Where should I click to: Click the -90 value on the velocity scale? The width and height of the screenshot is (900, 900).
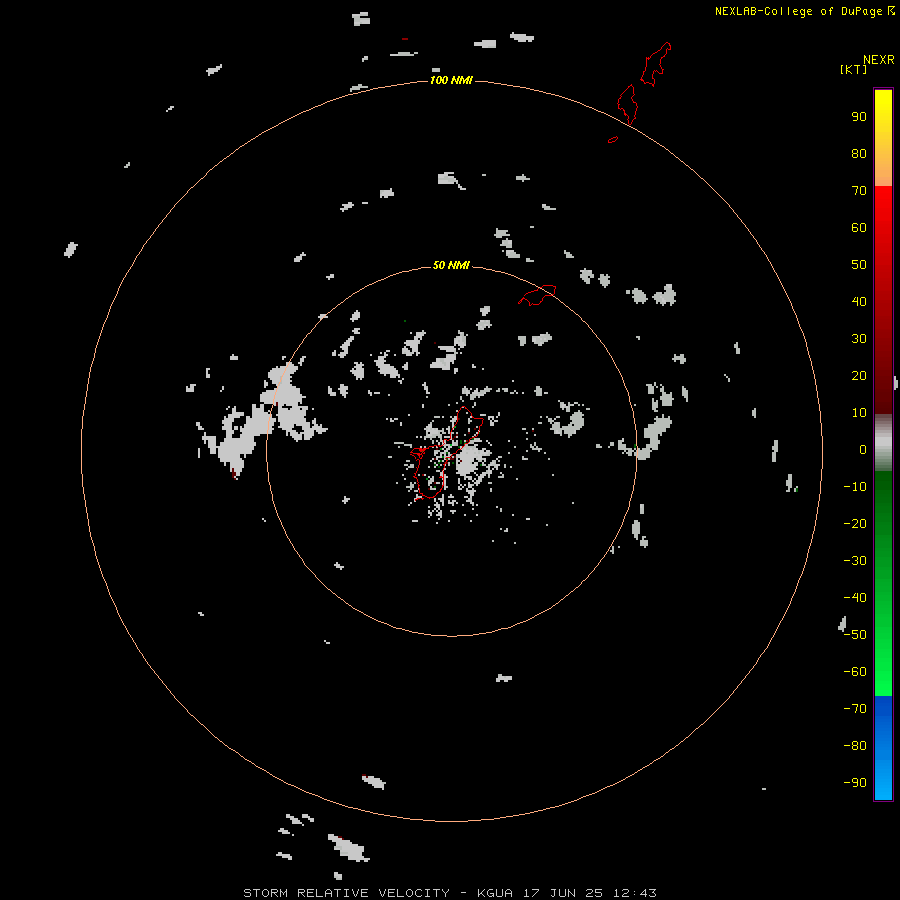pos(855,783)
